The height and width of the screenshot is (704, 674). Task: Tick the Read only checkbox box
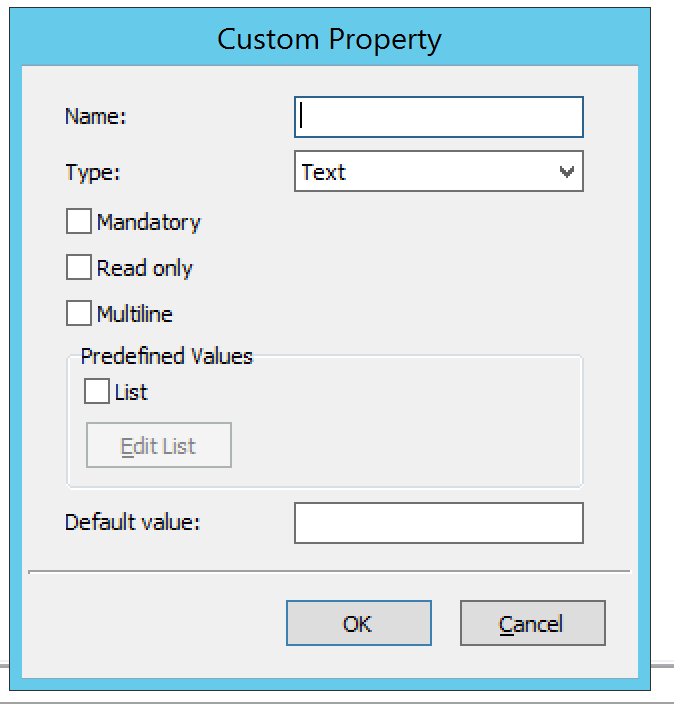pos(79,267)
